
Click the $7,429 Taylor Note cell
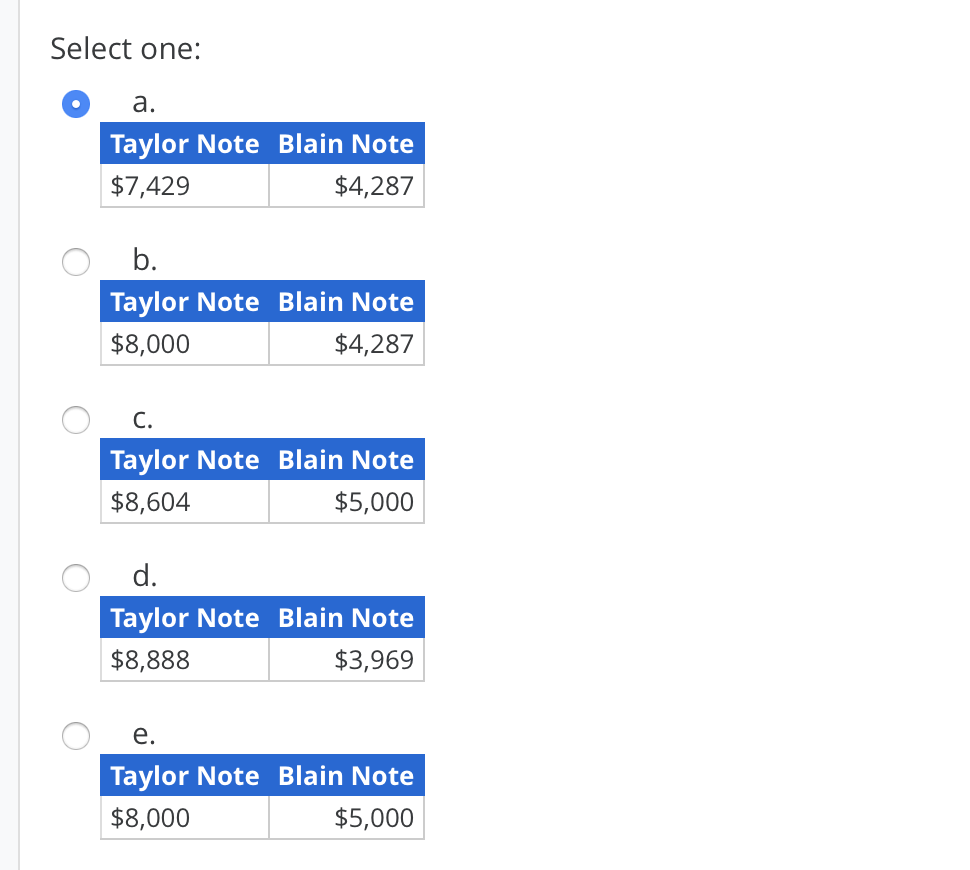[184, 186]
